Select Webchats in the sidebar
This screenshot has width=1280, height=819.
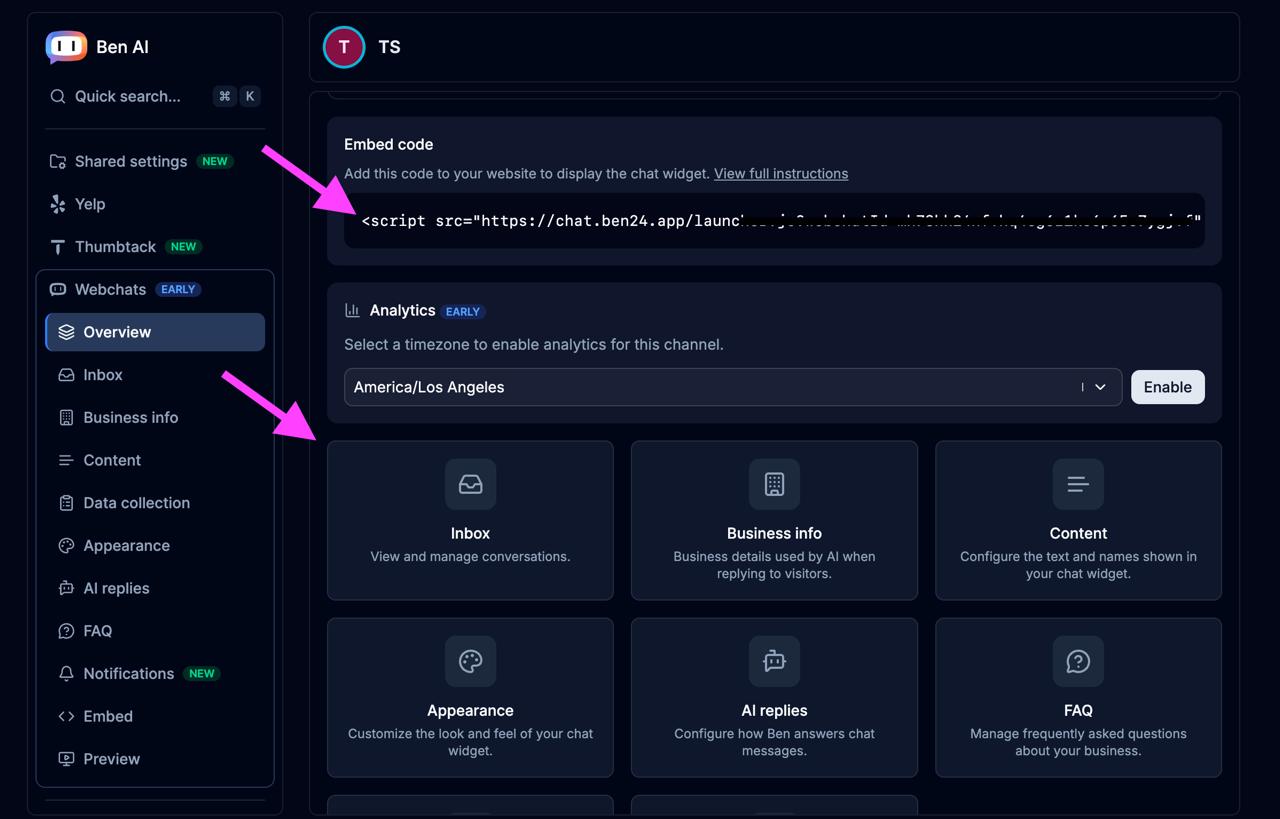[x=154, y=289]
